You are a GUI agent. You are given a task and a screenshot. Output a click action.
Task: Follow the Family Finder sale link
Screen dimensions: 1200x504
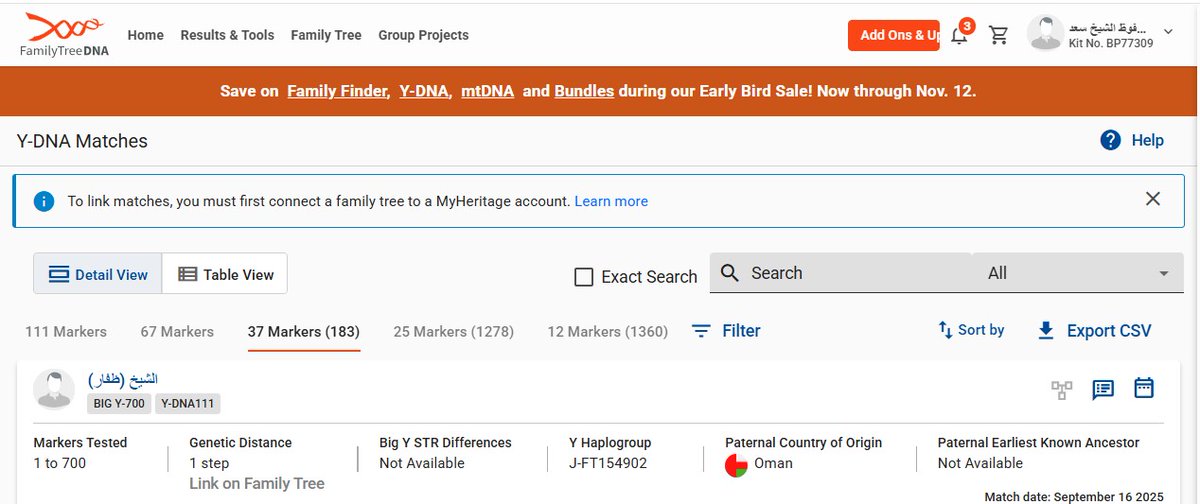click(338, 91)
